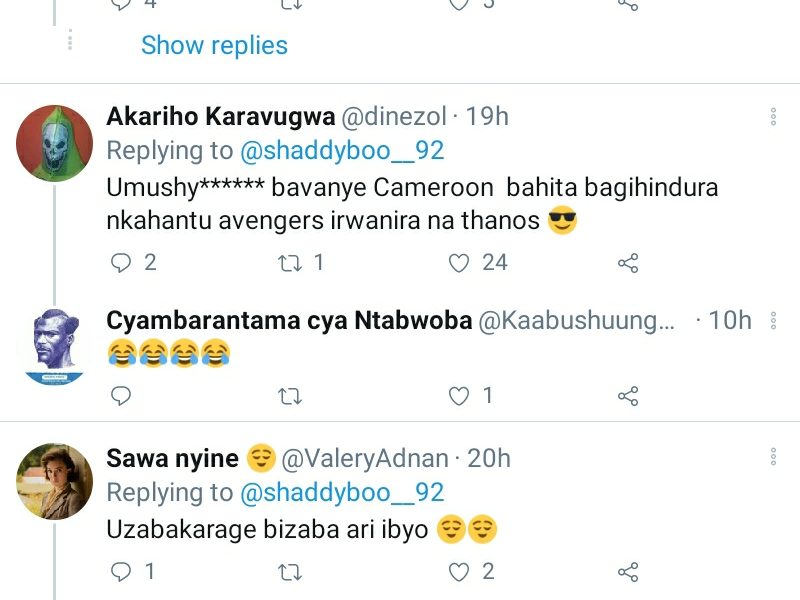The height and width of the screenshot is (600, 800).
Task: Share Cyambarantama cya Ntabwoba's tweet
Action: point(628,396)
